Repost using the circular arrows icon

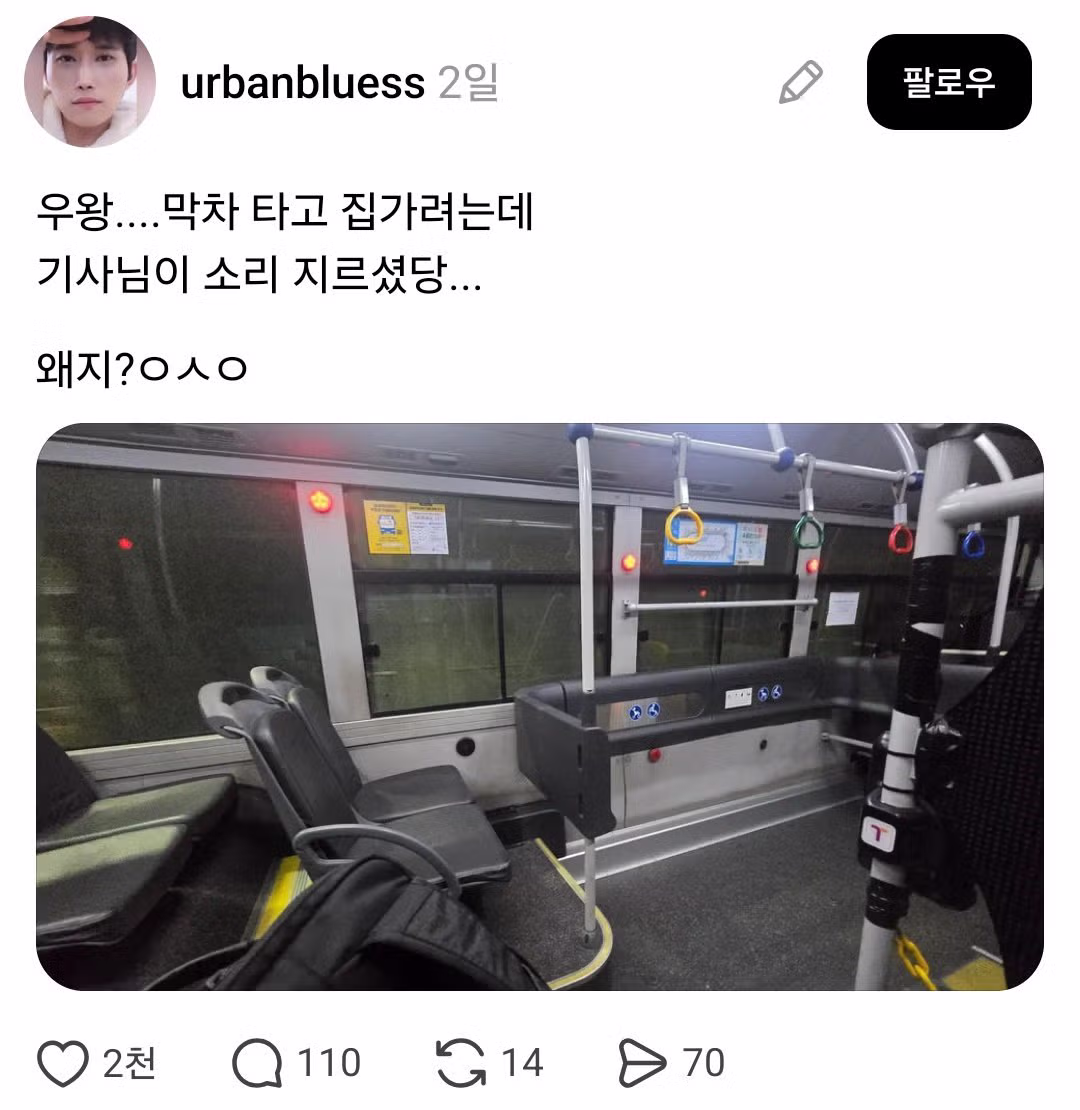click(461, 1063)
